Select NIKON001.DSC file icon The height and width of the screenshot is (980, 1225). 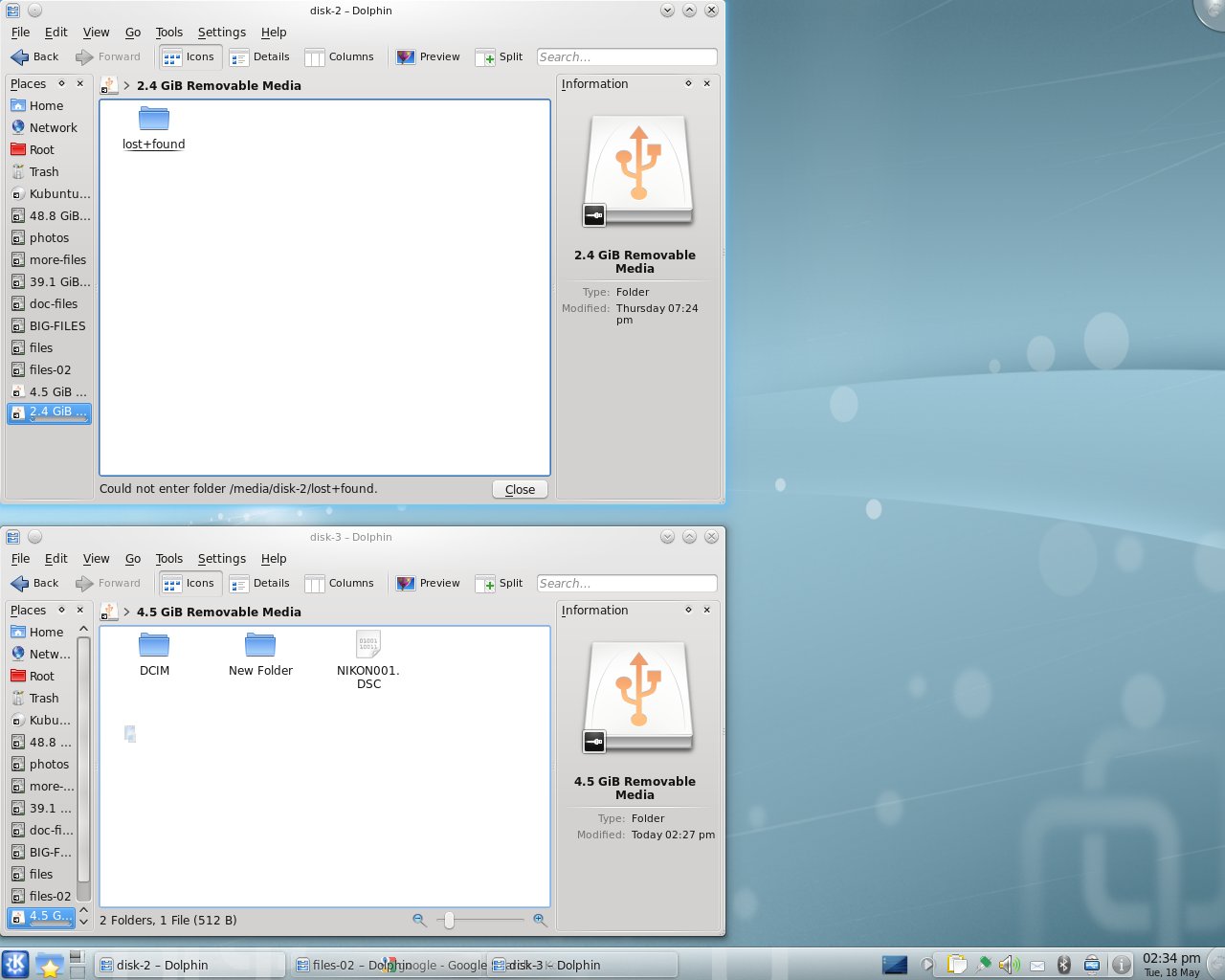pyautogui.click(x=368, y=645)
